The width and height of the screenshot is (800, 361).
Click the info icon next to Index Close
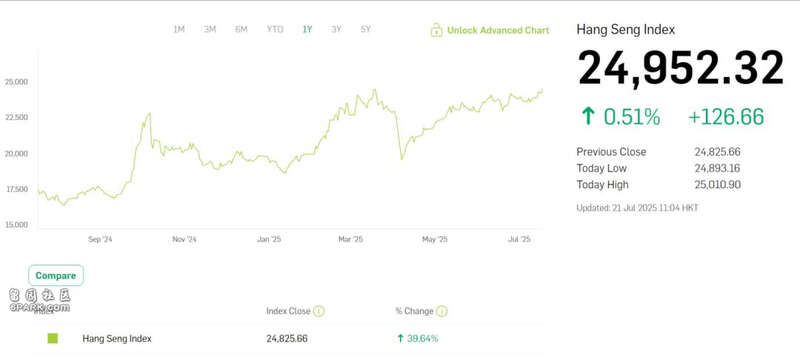coord(319,311)
